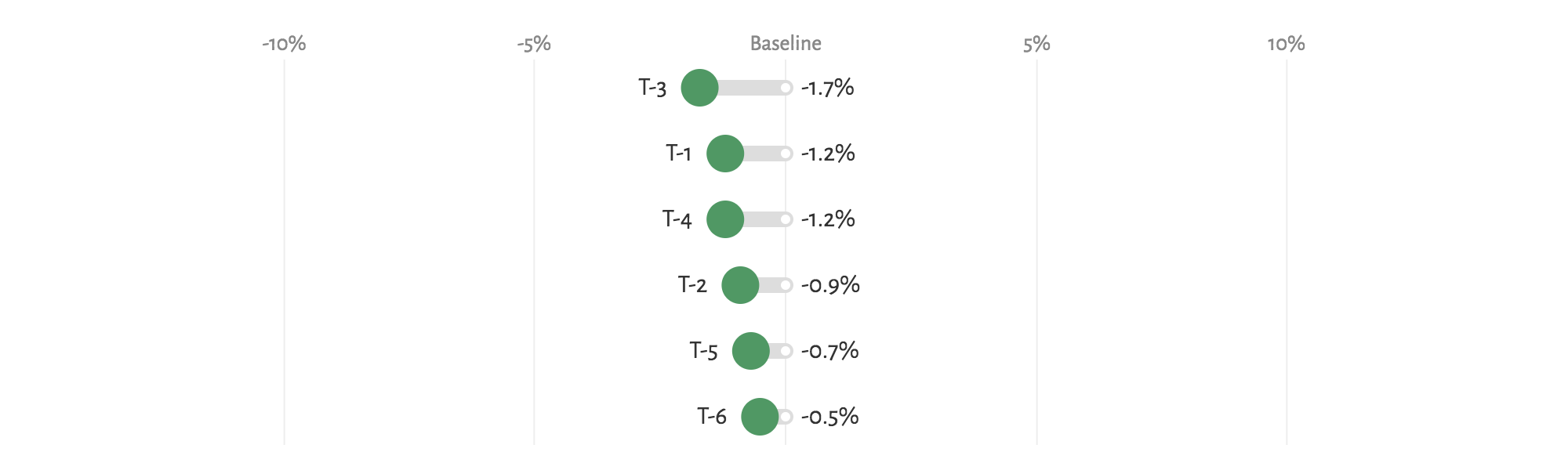This screenshot has width=1568, height=470.
Task: Click the -1.7% value label
Action: pyautogui.click(x=827, y=88)
